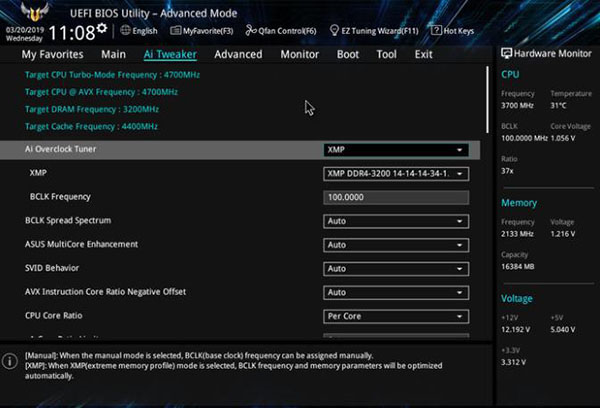Click the settings gear next to the clock

102,28
